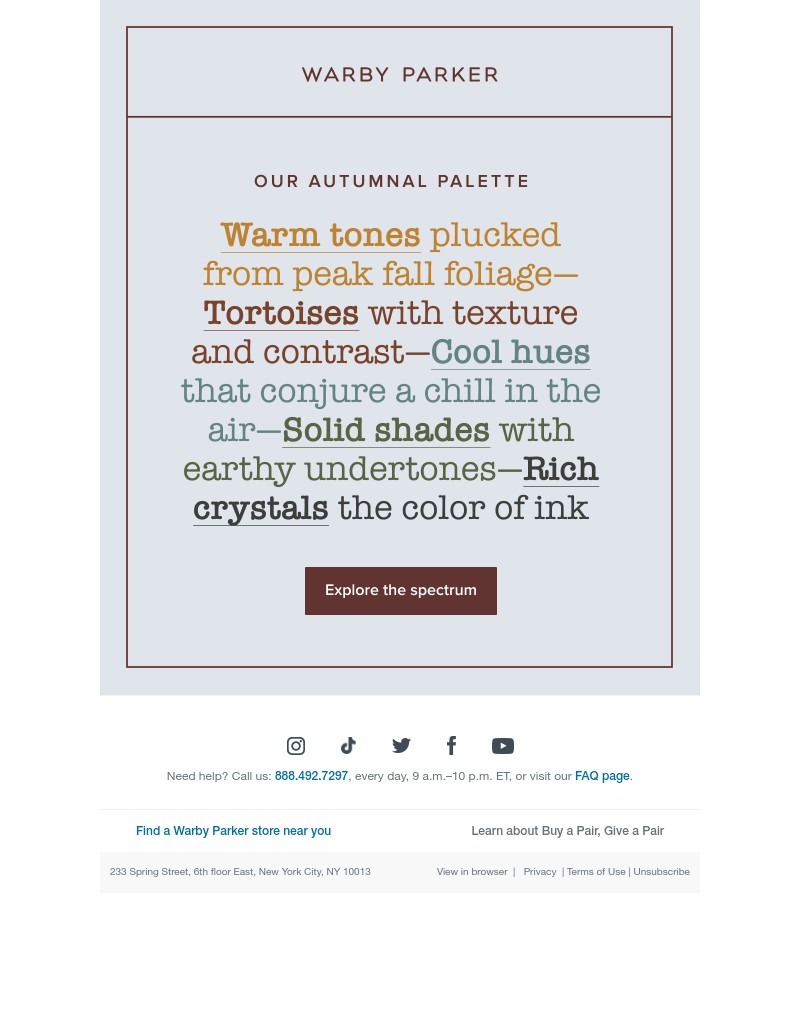Follow the Warm tones link
Screen dimensions: 800x1024
click(x=321, y=235)
